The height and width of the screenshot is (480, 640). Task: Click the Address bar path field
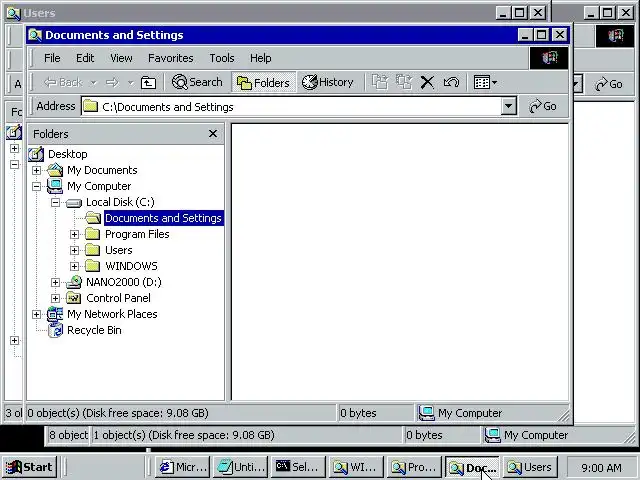click(x=291, y=107)
